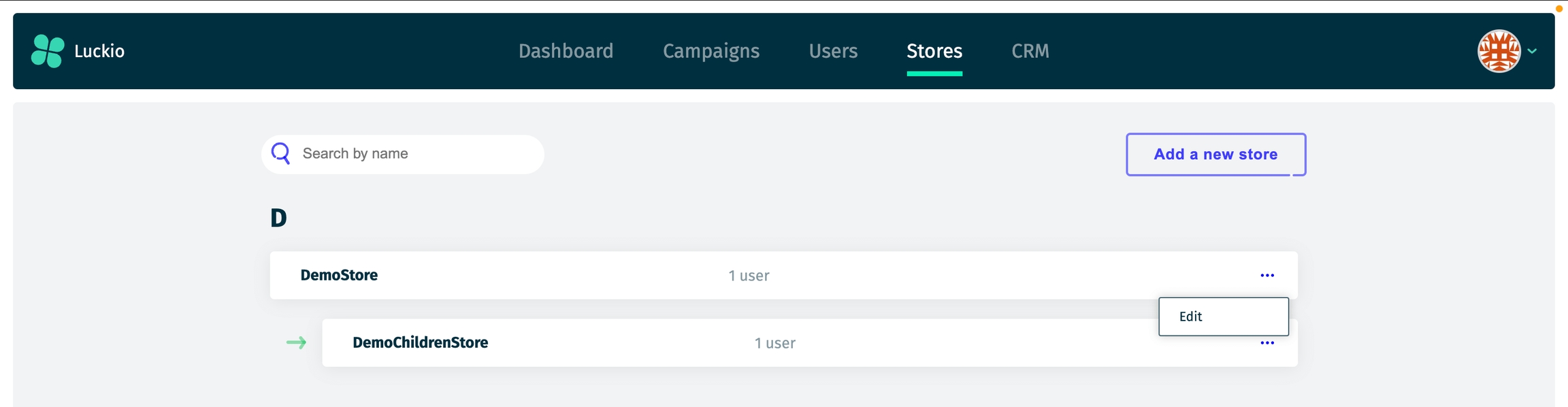The image size is (1568, 407).
Task: Open the DemoChildrenStore three-dot options menu
Action: click(x=1267, y=343)
